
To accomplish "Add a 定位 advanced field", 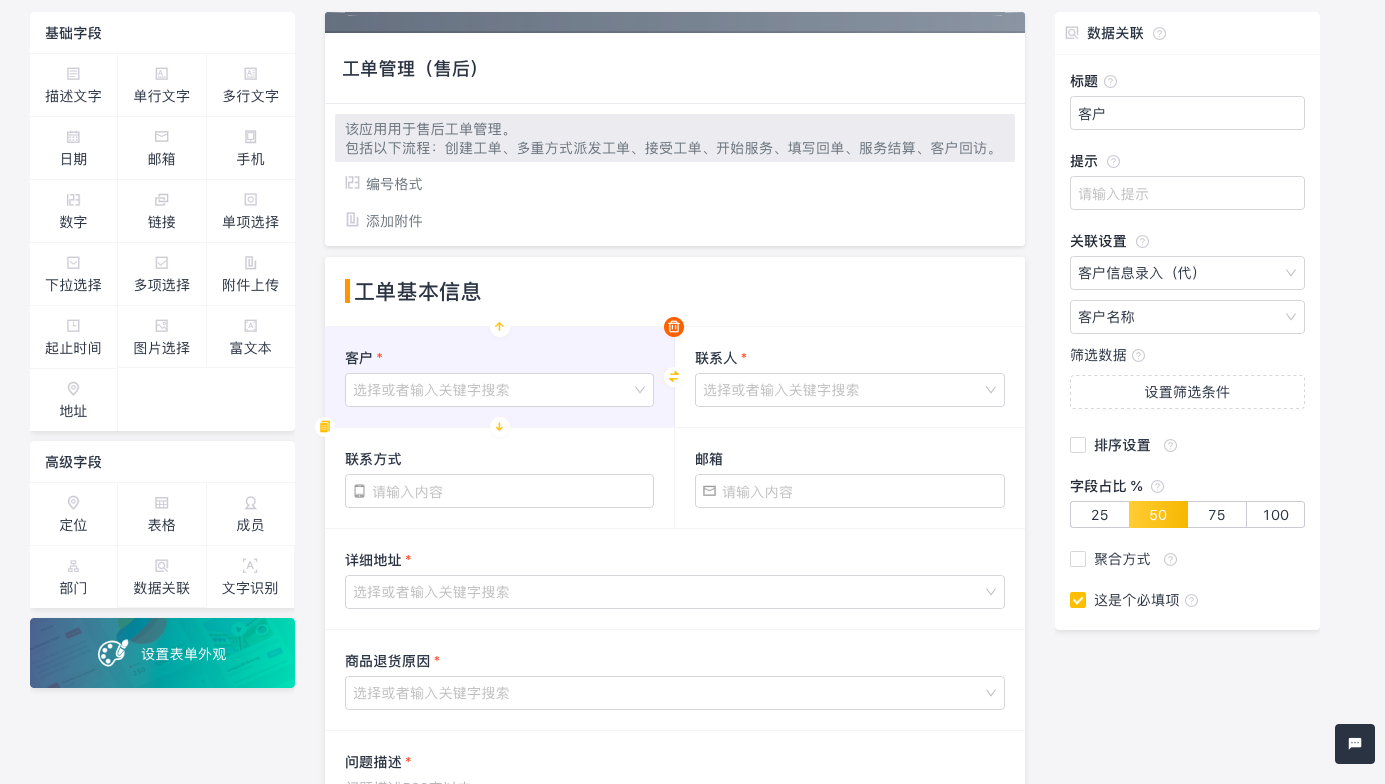I will pos(73,514).
